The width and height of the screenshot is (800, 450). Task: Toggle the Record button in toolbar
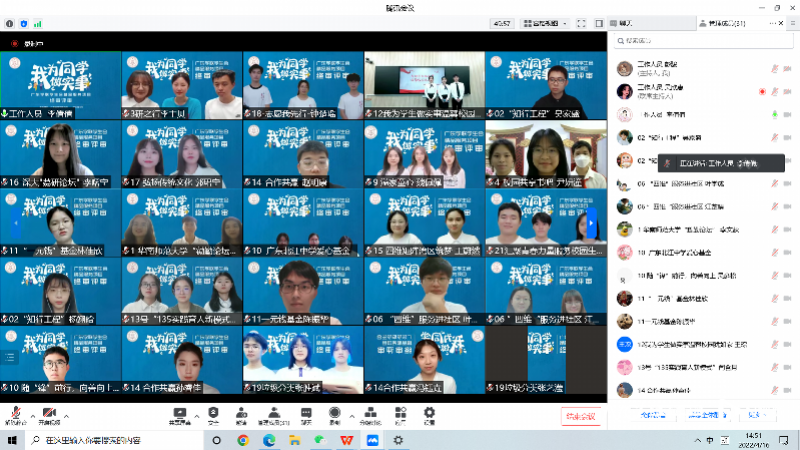334,416
